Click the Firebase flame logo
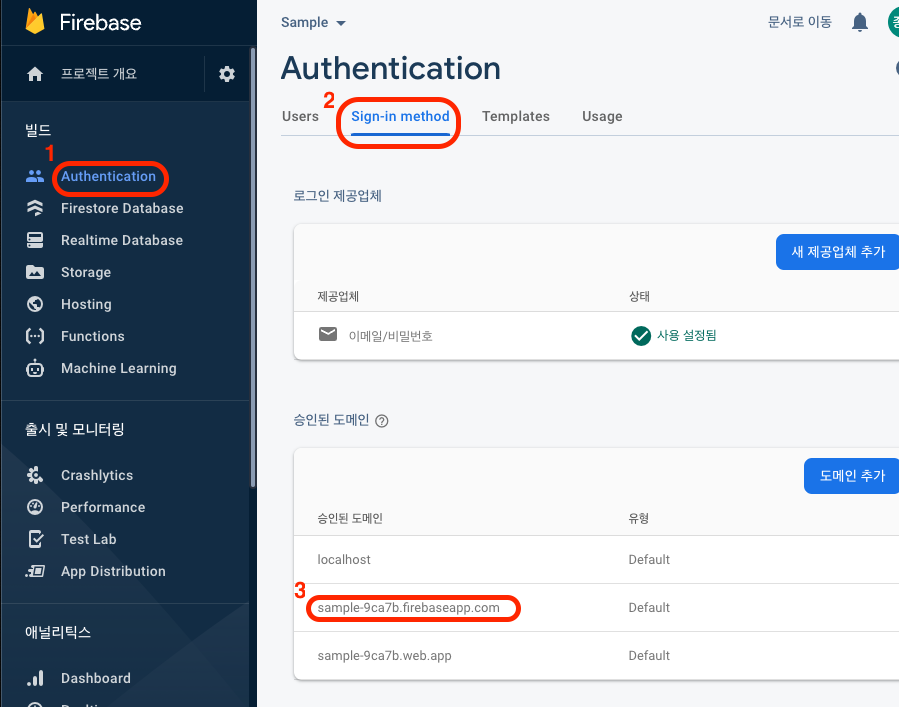899x707 pixels. point(35,22)
